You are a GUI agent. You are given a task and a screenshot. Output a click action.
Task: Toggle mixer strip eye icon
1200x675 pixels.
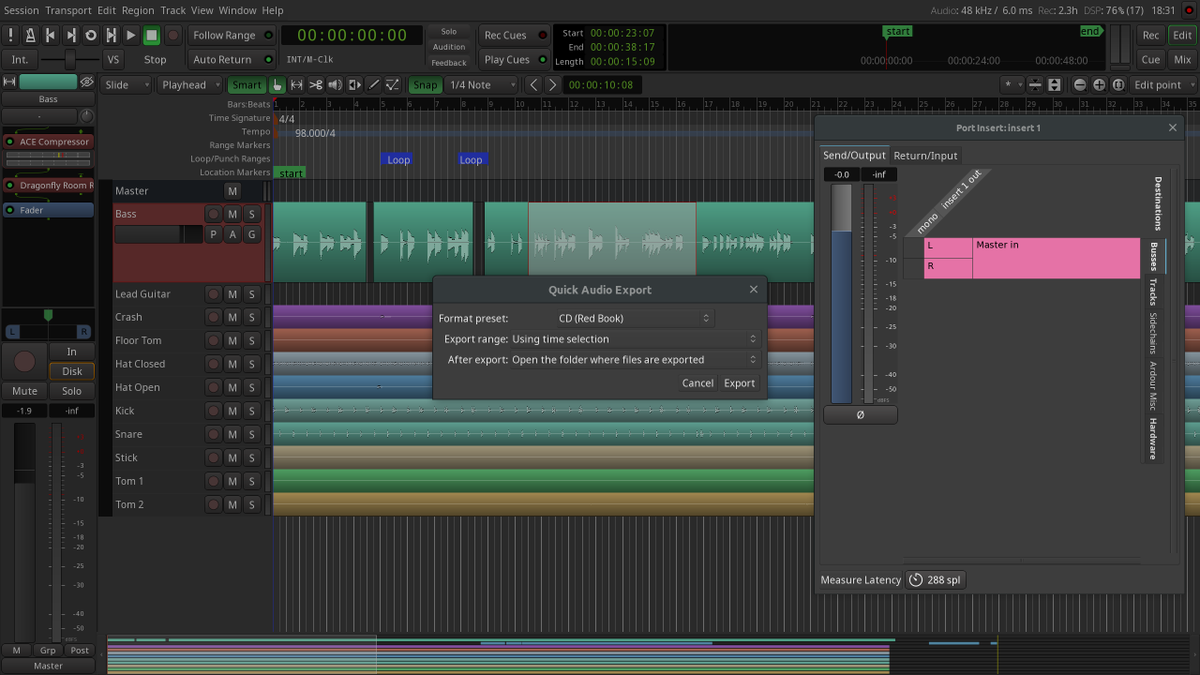point(87,82)
